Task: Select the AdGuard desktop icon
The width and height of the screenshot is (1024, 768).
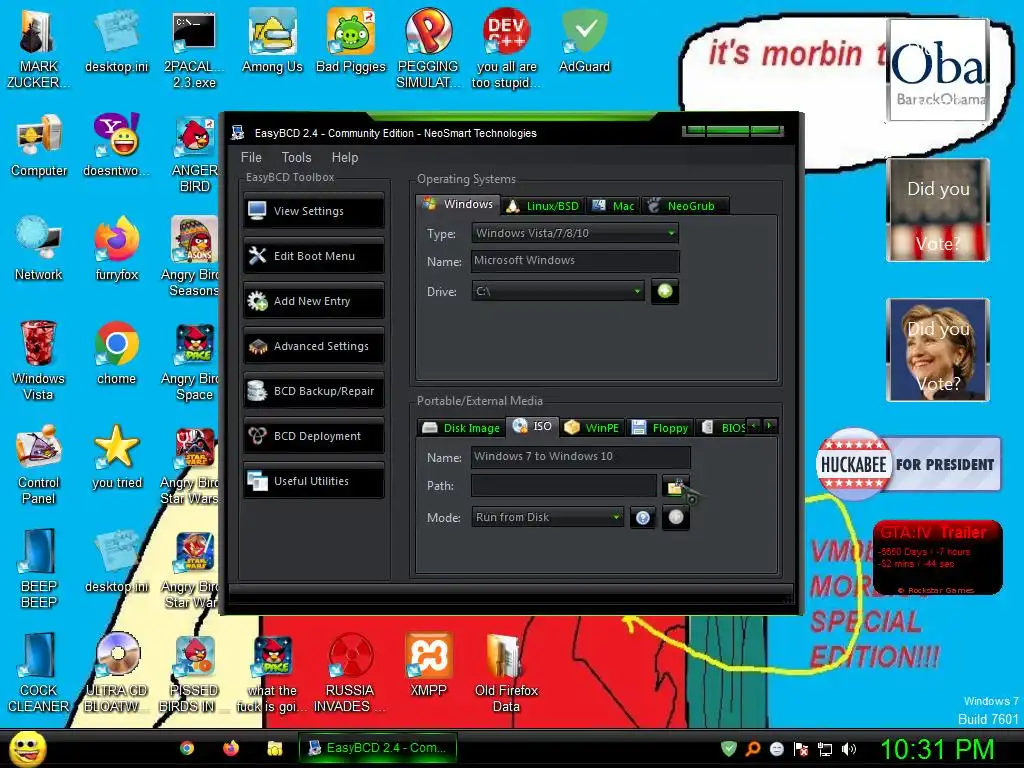Action: 584,40
